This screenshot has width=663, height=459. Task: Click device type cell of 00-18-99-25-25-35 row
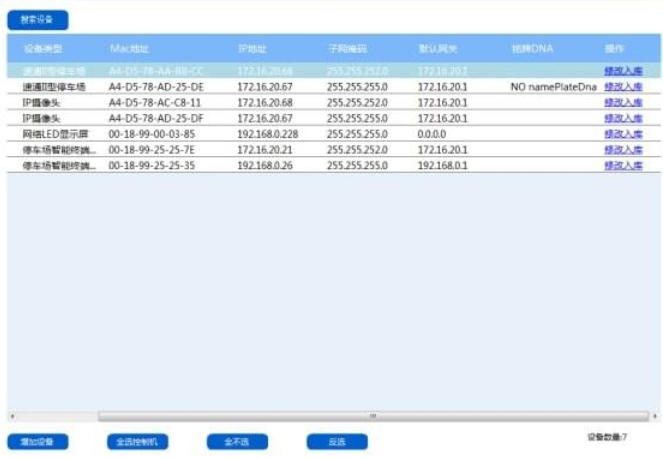pyautogui.click(x=59, y=165)
